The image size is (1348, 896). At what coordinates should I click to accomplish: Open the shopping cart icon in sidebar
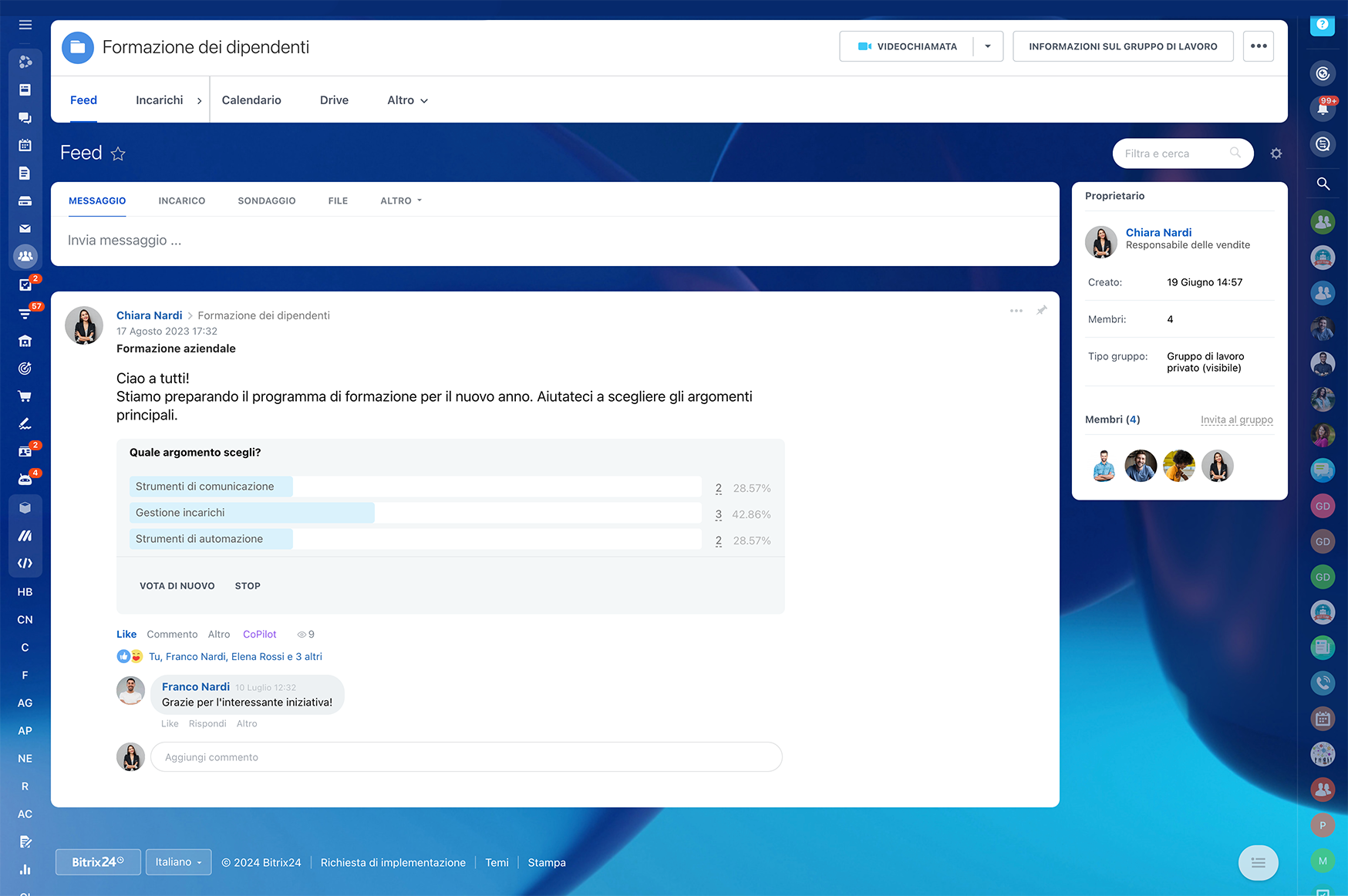pos(25,396)
